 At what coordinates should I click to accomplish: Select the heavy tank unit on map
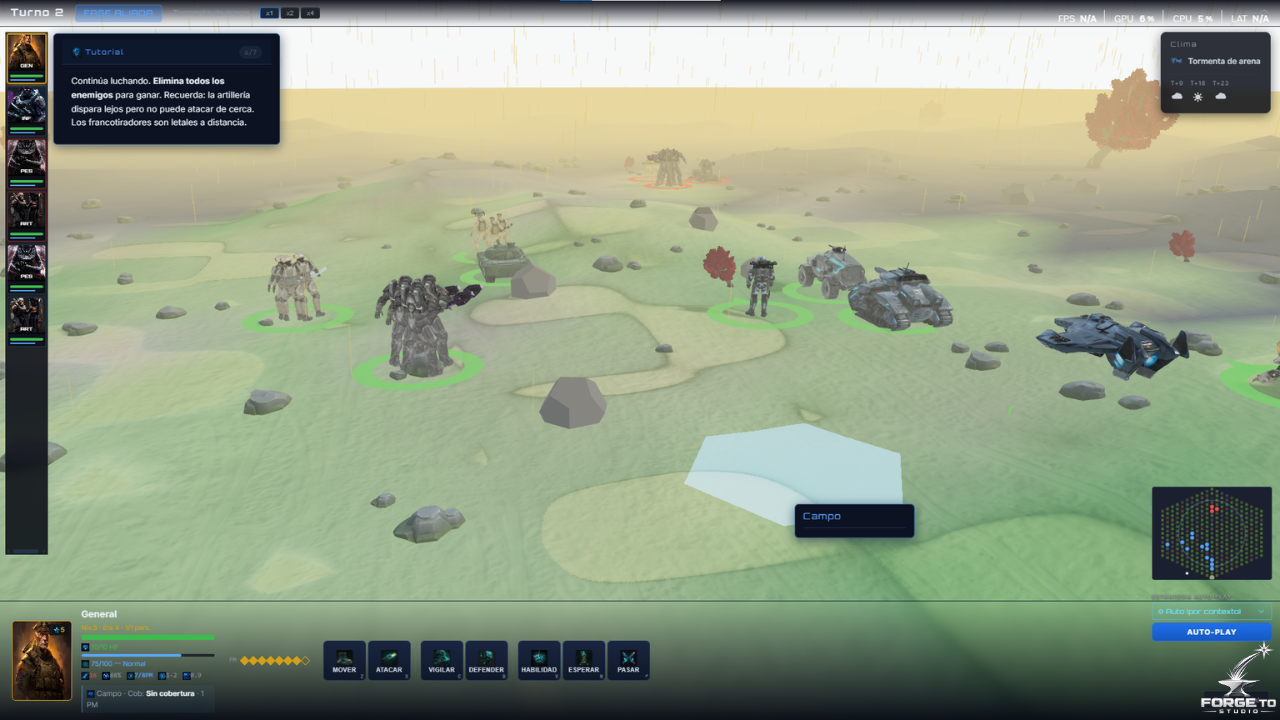coord(900,297)
